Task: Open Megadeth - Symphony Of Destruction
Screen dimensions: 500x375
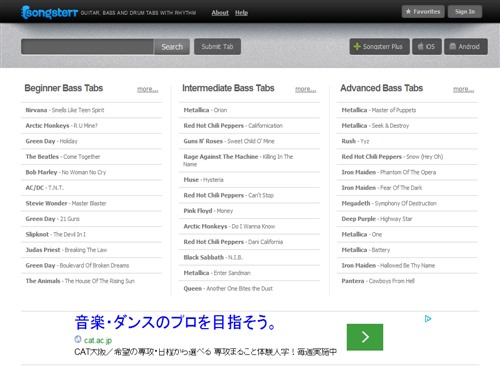Action: [389, 203]
